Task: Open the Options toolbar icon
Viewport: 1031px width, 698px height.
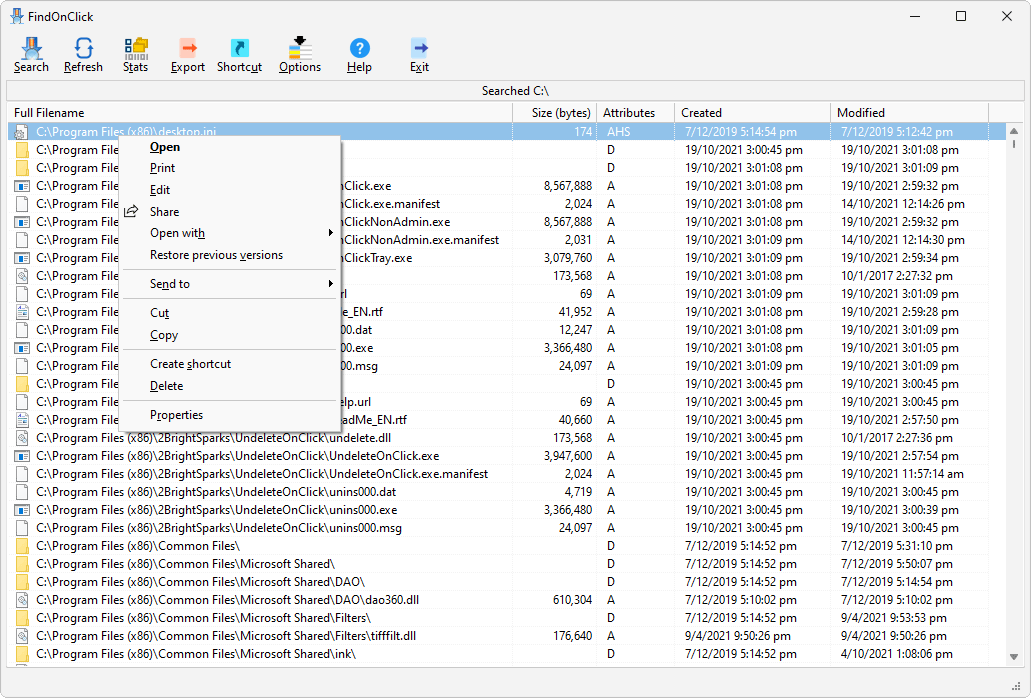Action: pyautogui.click(x=299, y=54)
